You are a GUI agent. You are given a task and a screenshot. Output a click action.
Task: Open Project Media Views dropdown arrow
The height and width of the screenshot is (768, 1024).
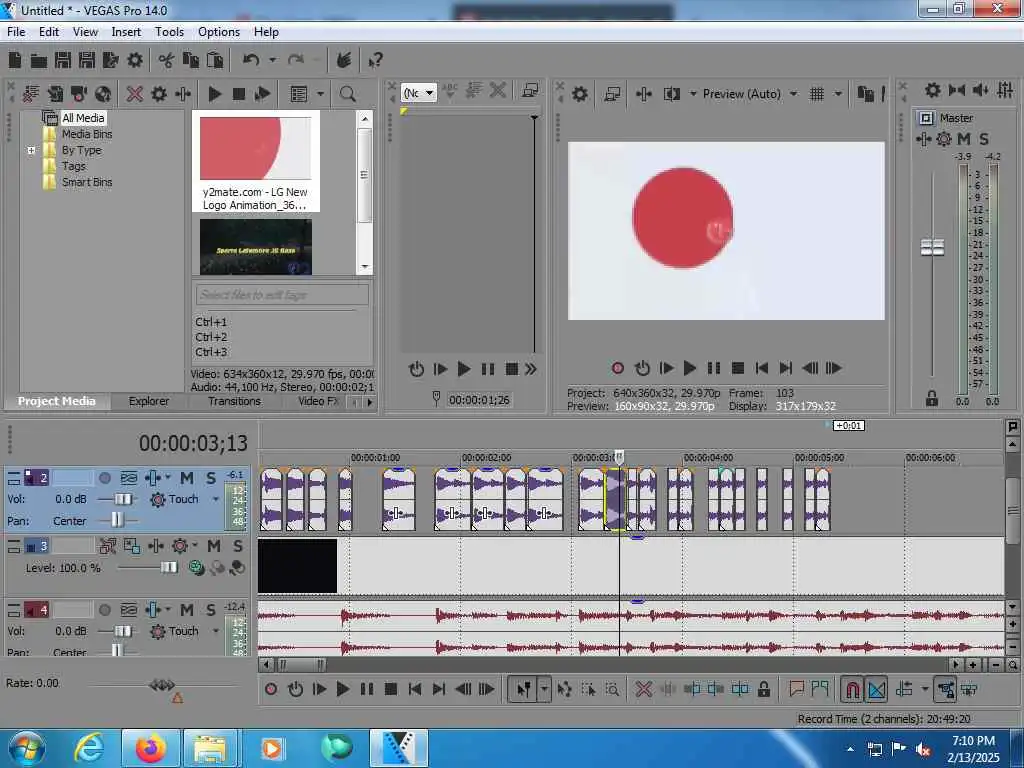pyautogui.click(x=320, y=94)
